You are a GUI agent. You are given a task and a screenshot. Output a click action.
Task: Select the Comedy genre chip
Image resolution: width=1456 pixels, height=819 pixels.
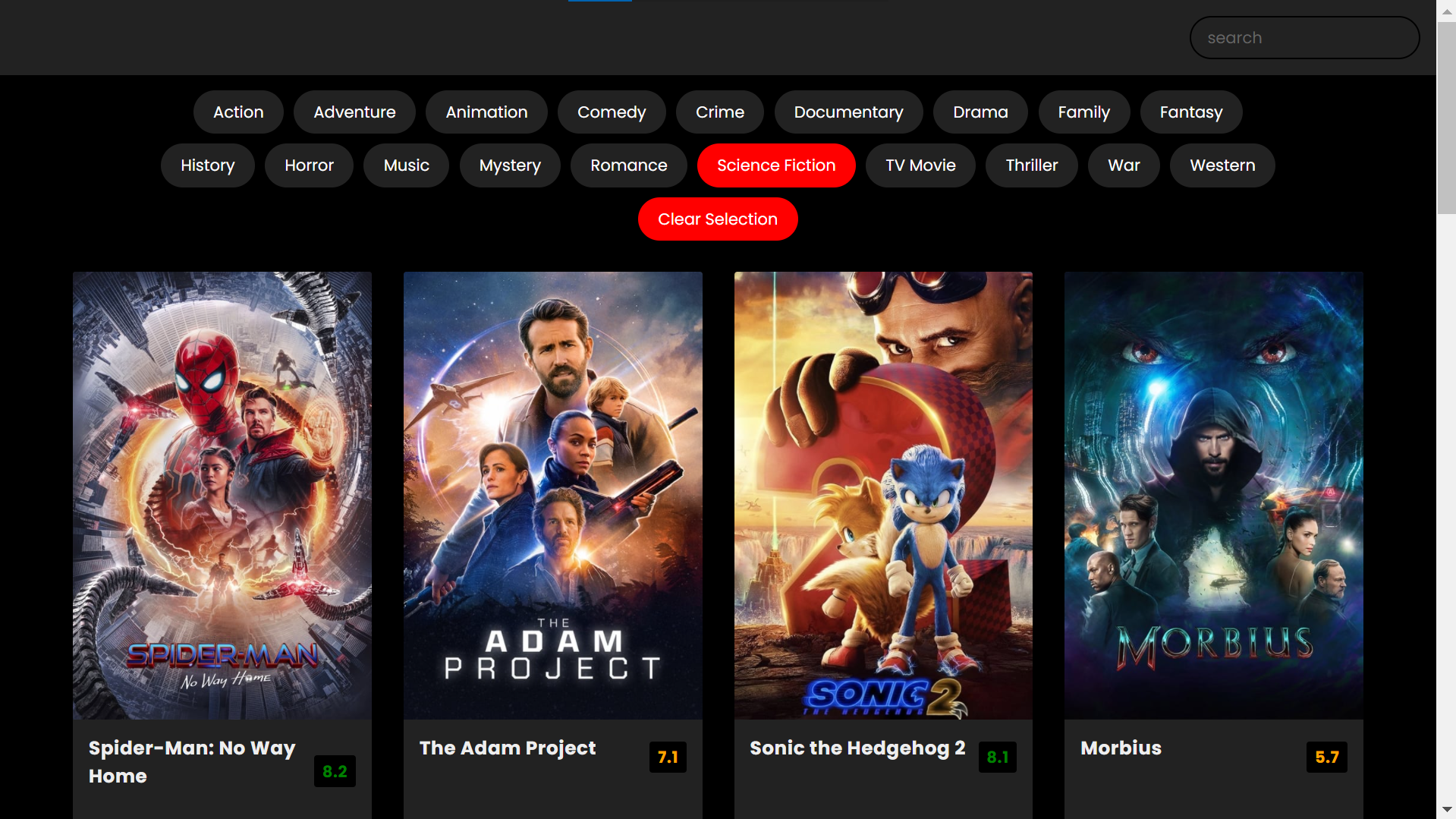pos(611,112)
